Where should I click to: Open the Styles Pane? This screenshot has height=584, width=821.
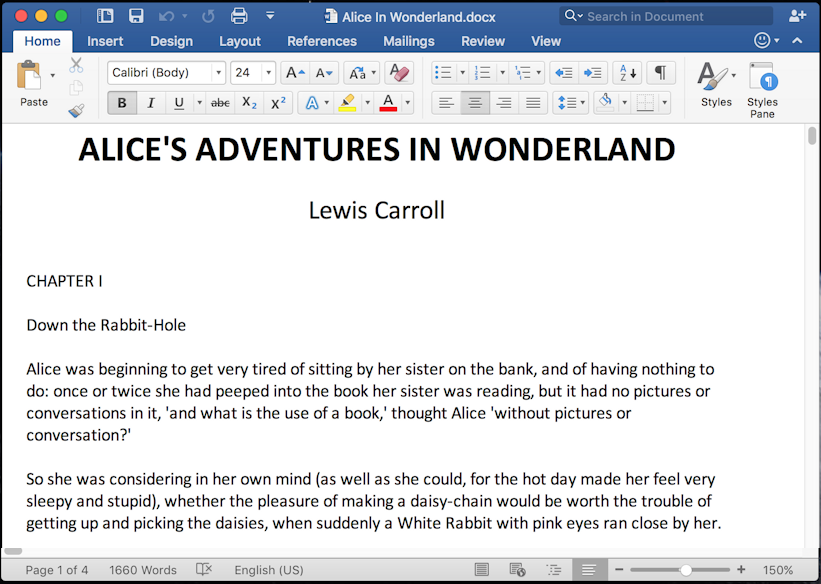(x=762, y=90)
